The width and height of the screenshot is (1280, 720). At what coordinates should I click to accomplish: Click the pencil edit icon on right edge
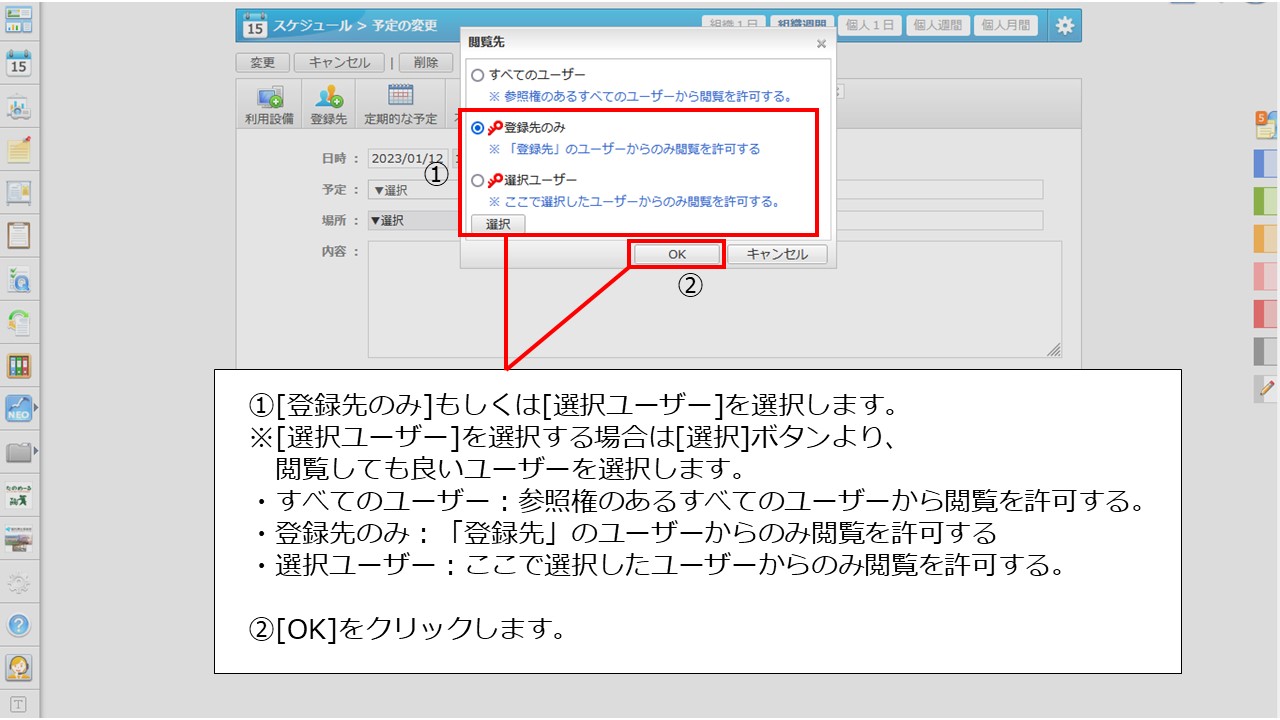point(1267,388)
